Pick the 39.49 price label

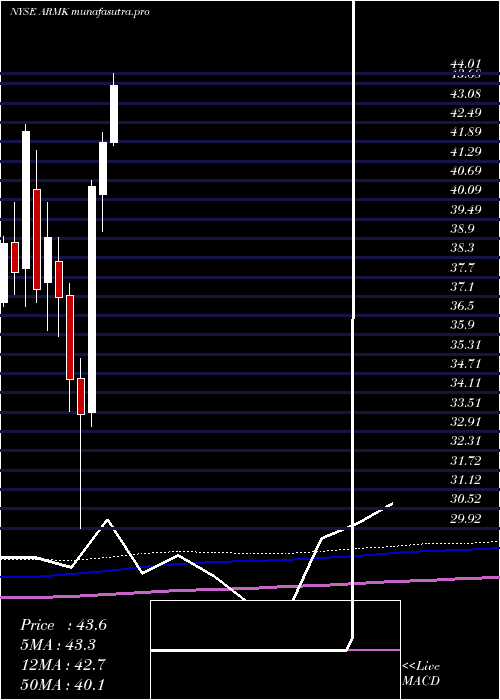point(466,209)
